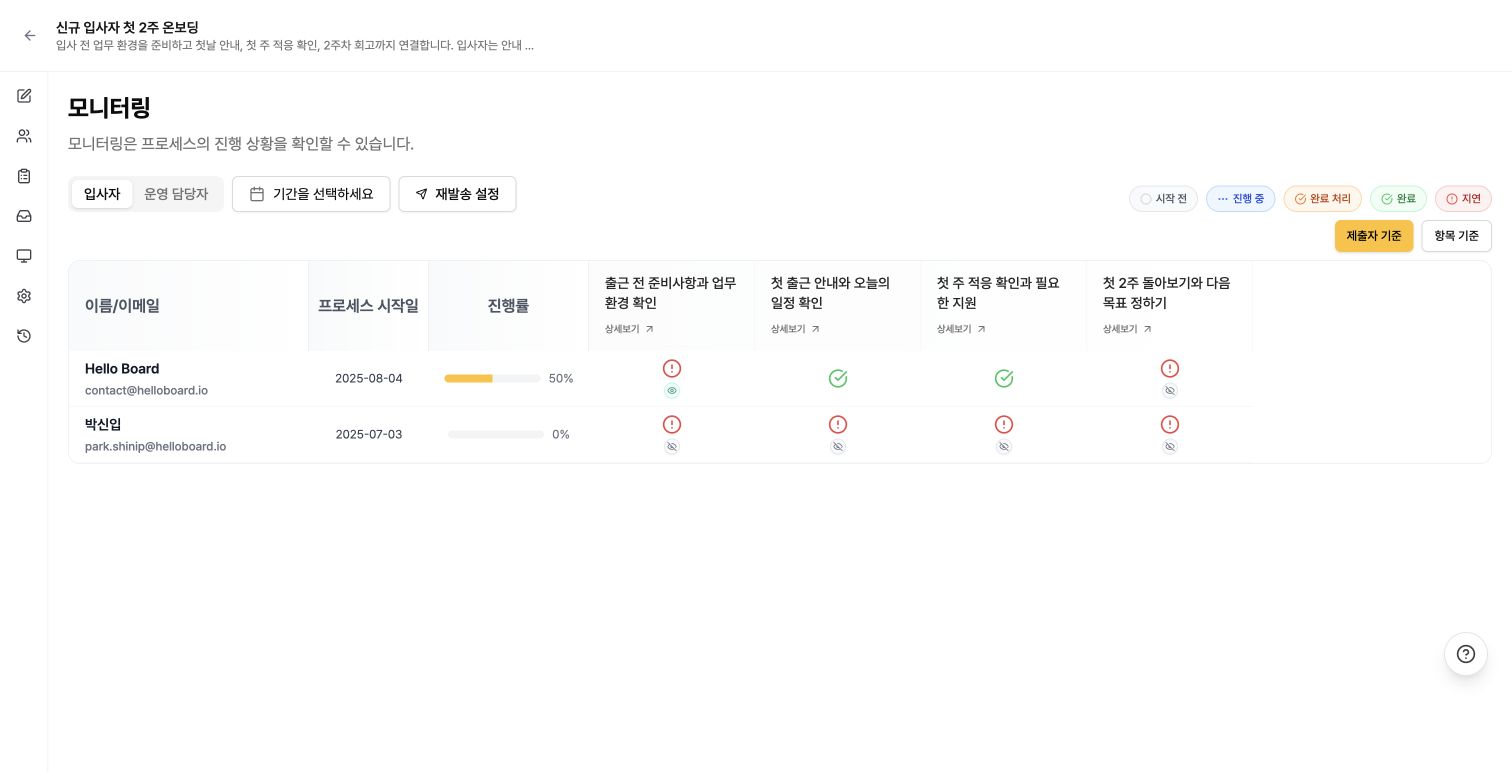Screen dimensions: 1512x772
Task: Click the 진행 중 status legend chip
Action: 1240,199
